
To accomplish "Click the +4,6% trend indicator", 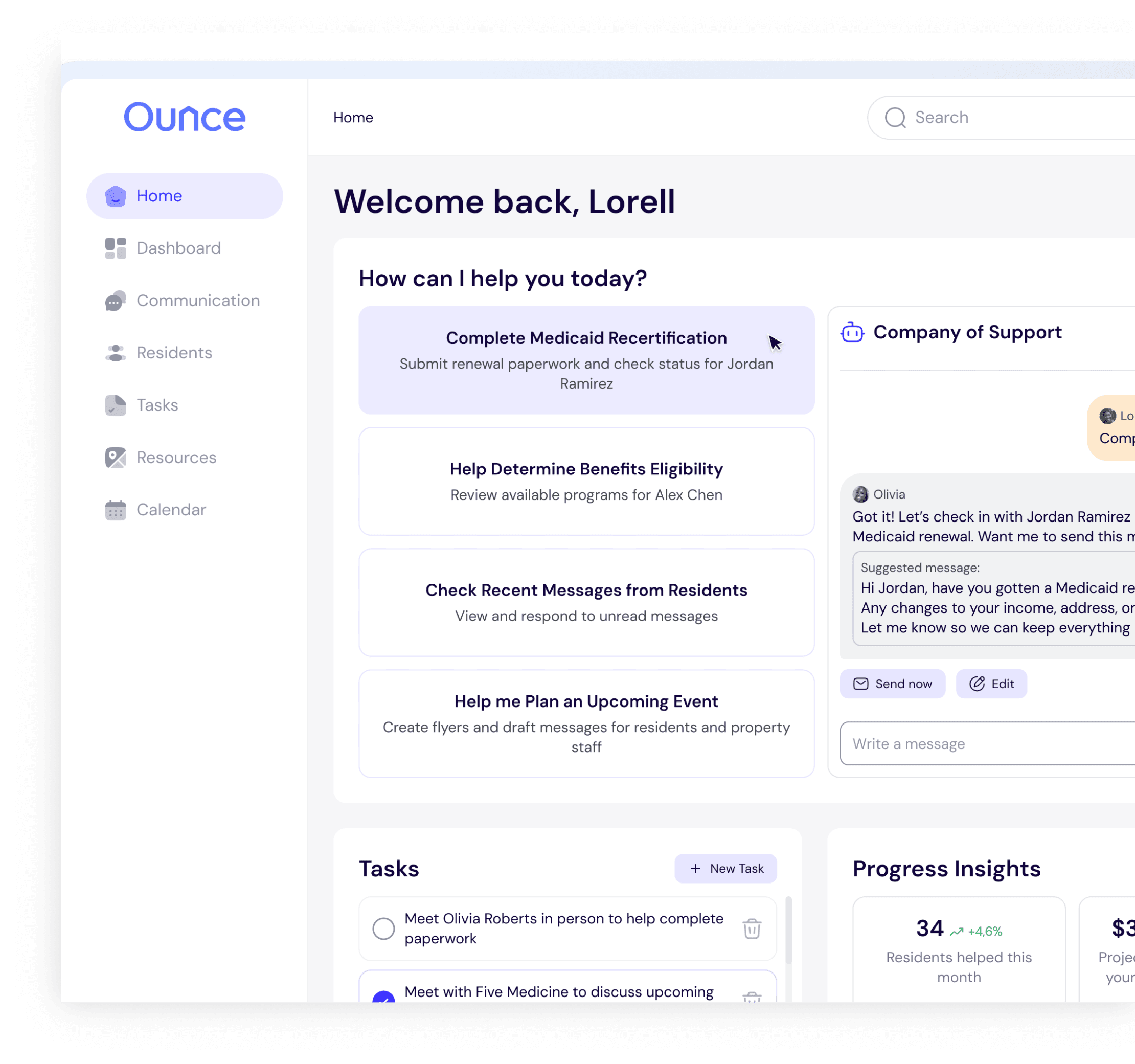I will (977, 932).
